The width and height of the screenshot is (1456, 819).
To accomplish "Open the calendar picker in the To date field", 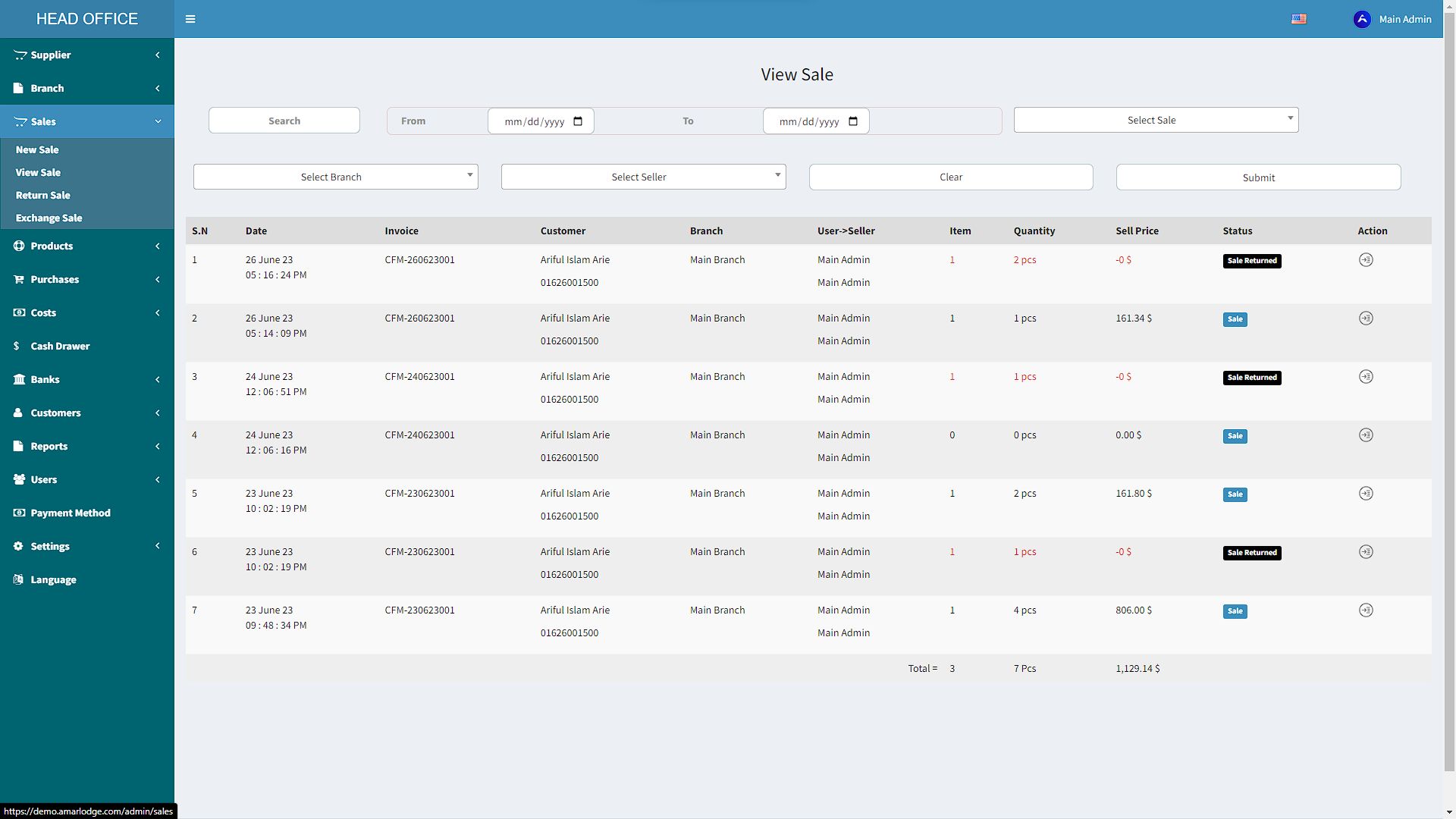I will [853, 121].
